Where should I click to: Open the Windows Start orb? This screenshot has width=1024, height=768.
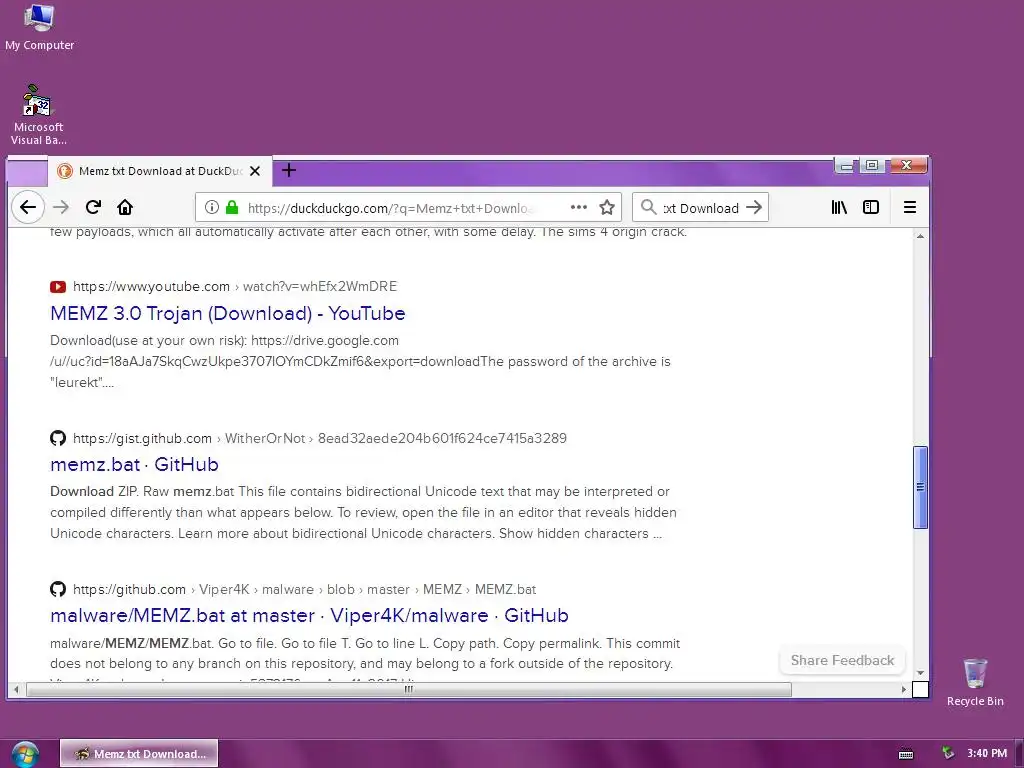click(x=25, y=754)
